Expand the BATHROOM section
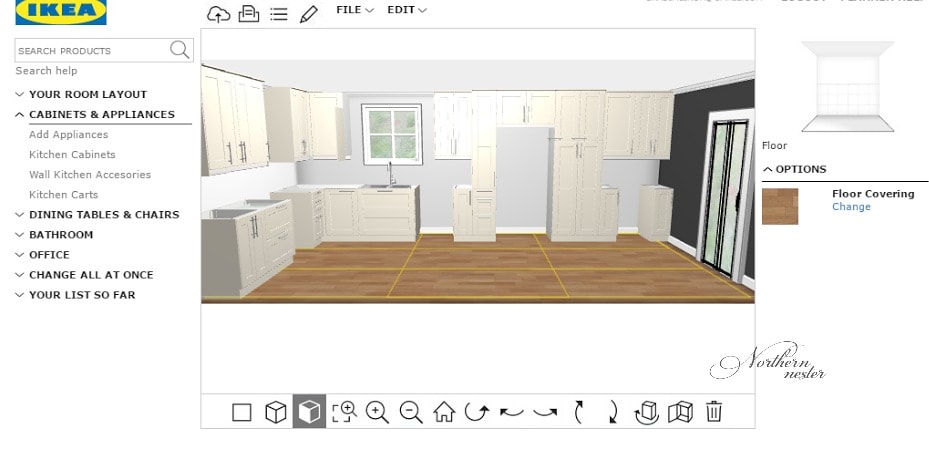This screenshot has height=452, width=929. 54,235
